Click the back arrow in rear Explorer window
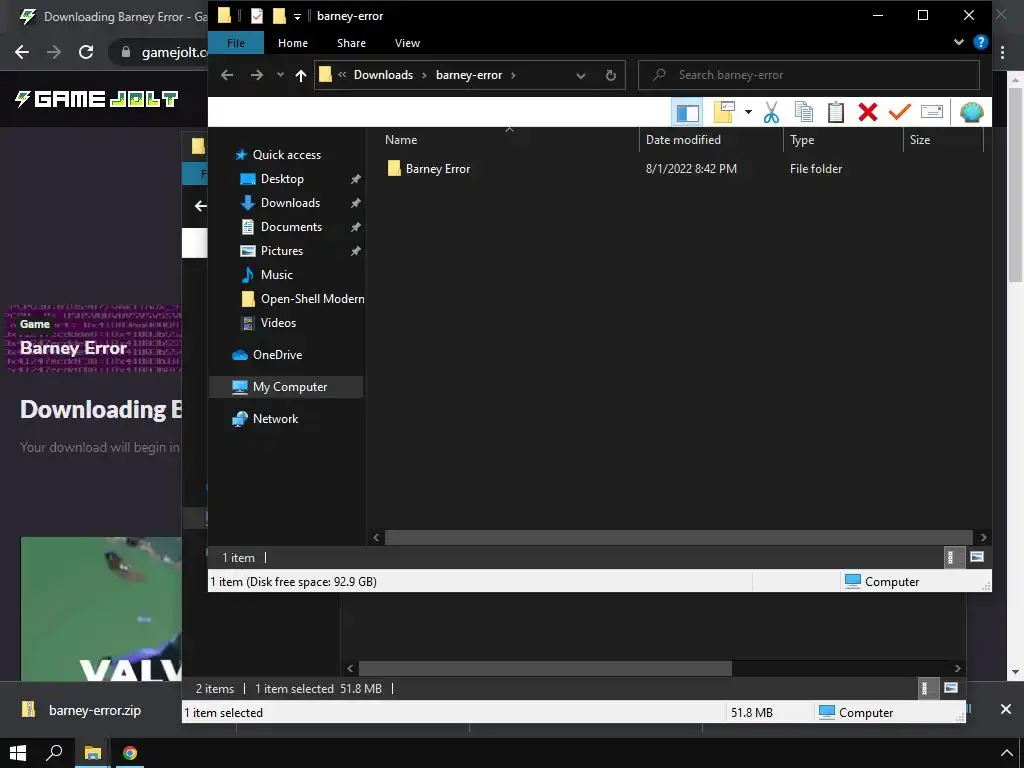The height and width of the screenshot is (768, 1024). coord(200,206)
